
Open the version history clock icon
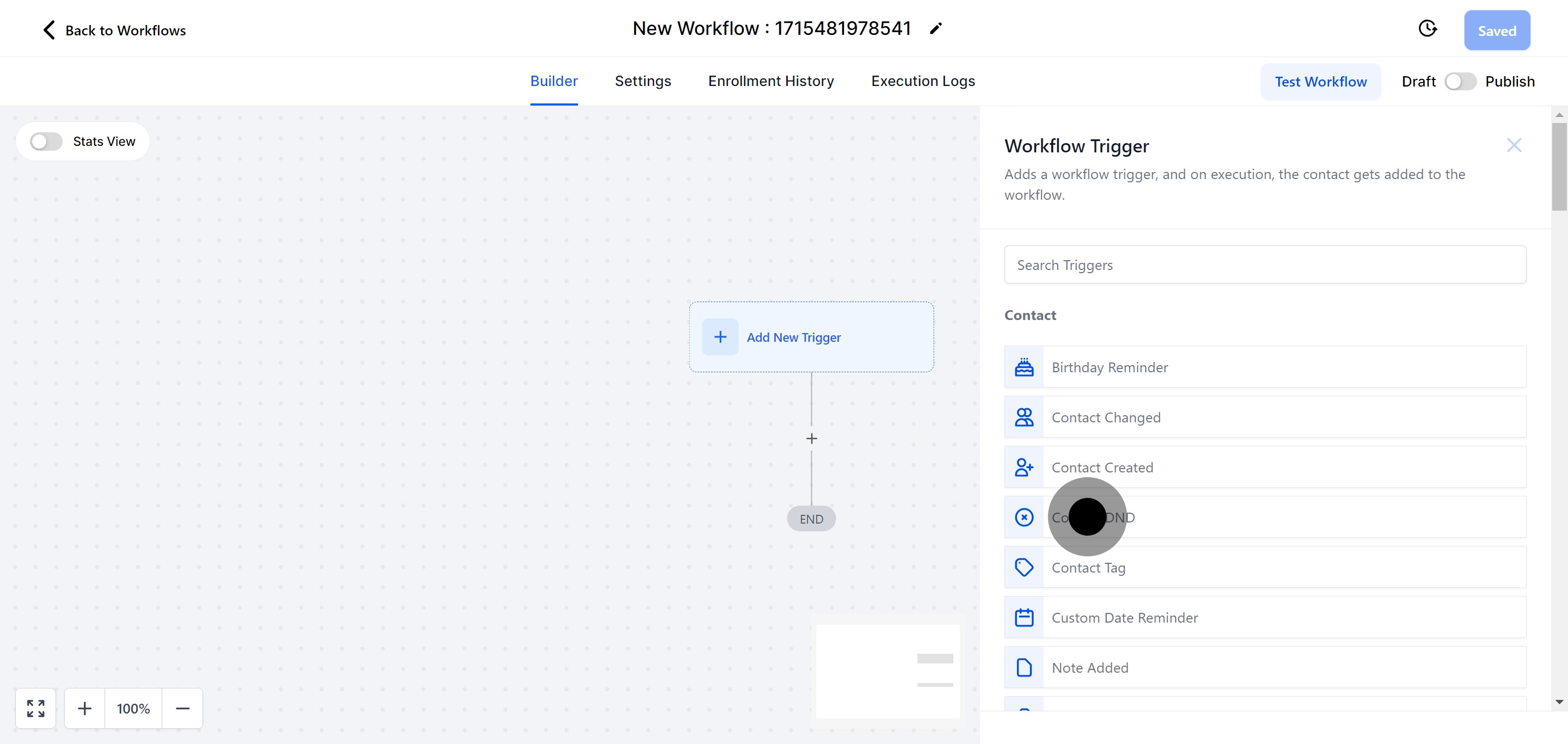coord(1427,29)
